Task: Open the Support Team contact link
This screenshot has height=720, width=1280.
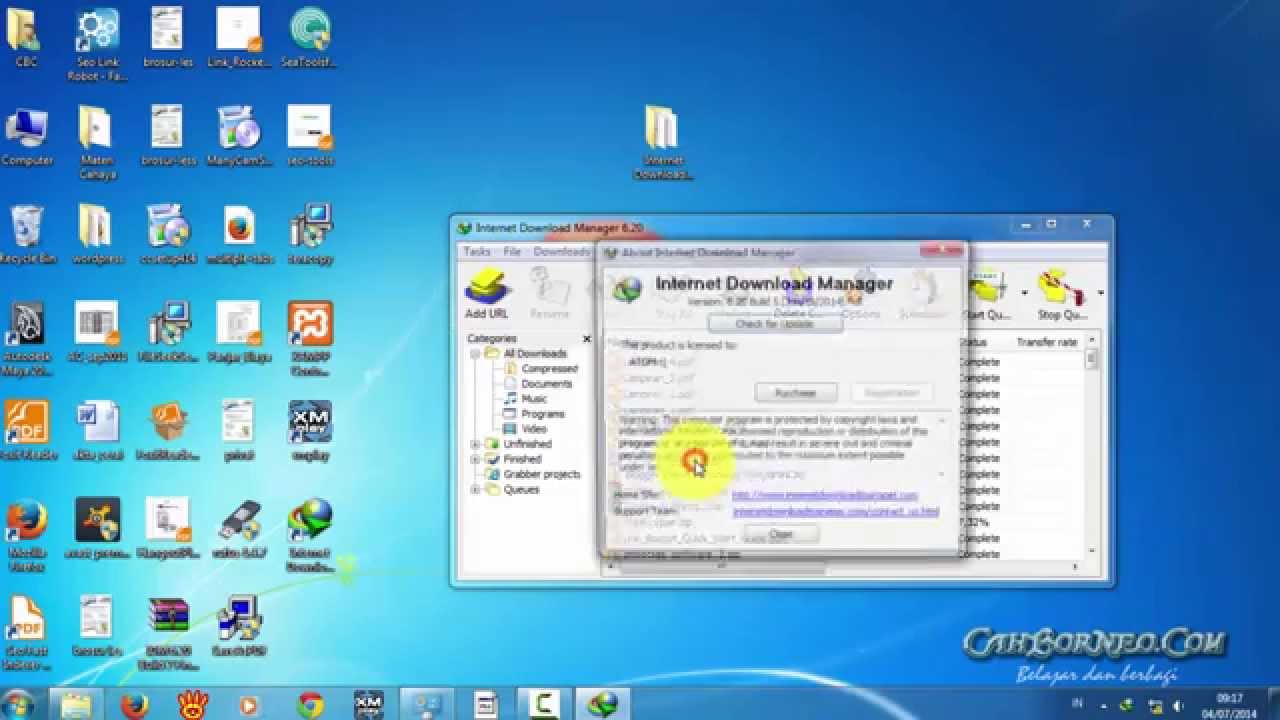Action: pos(836,511)
